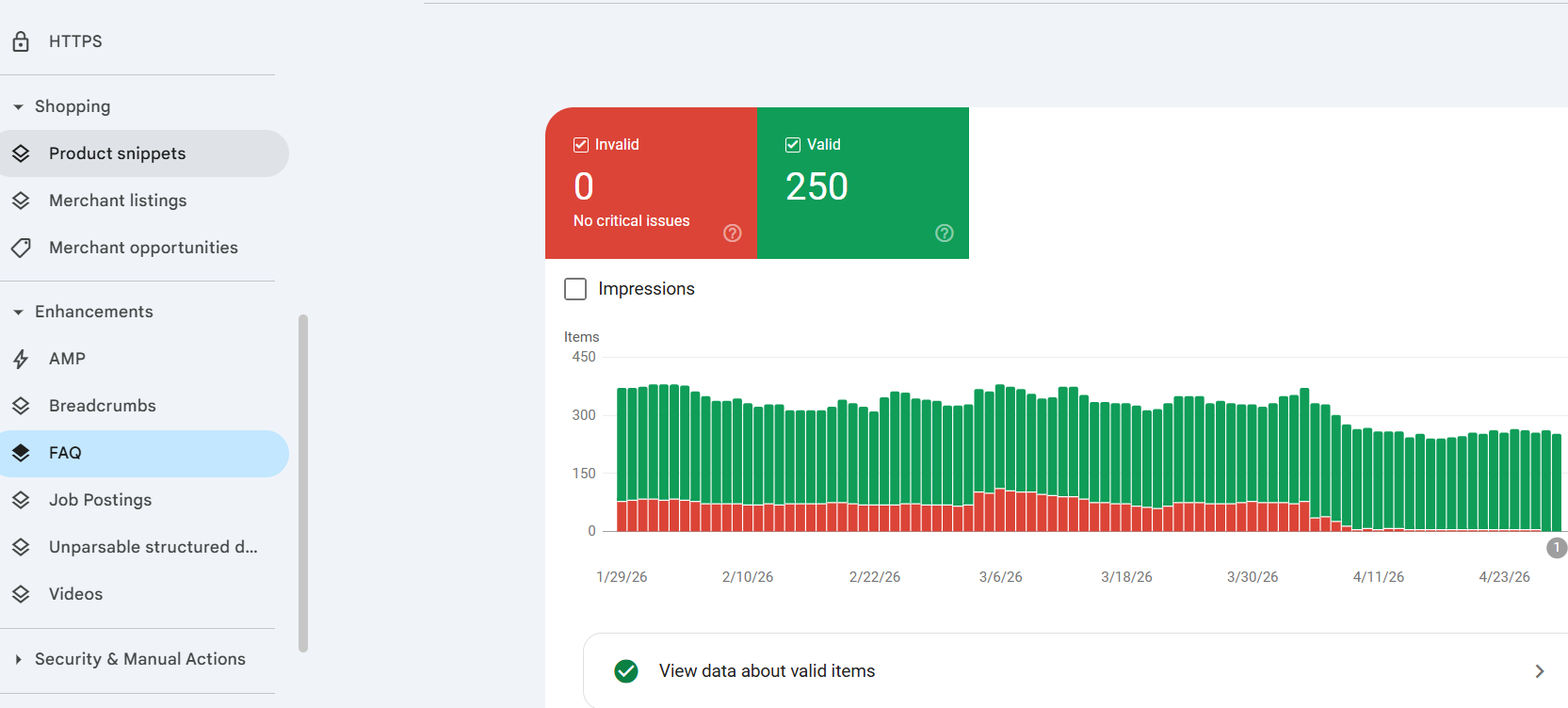This screenshot has height=708, width=1568.
Task: Click the 3/6/26 date label
Action: coord(1000,577)
